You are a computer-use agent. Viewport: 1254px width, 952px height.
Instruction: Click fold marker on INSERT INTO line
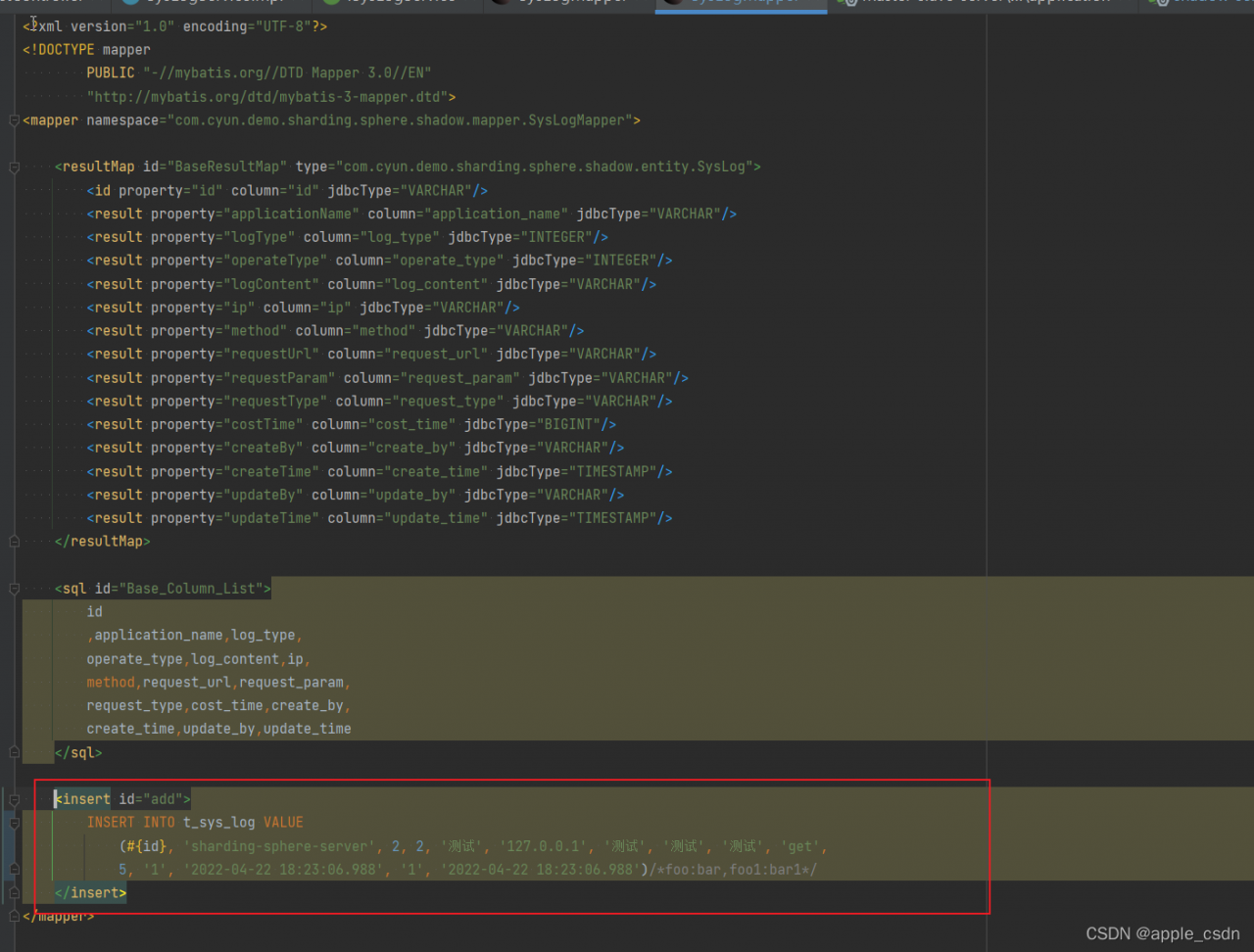pos(14,823)
